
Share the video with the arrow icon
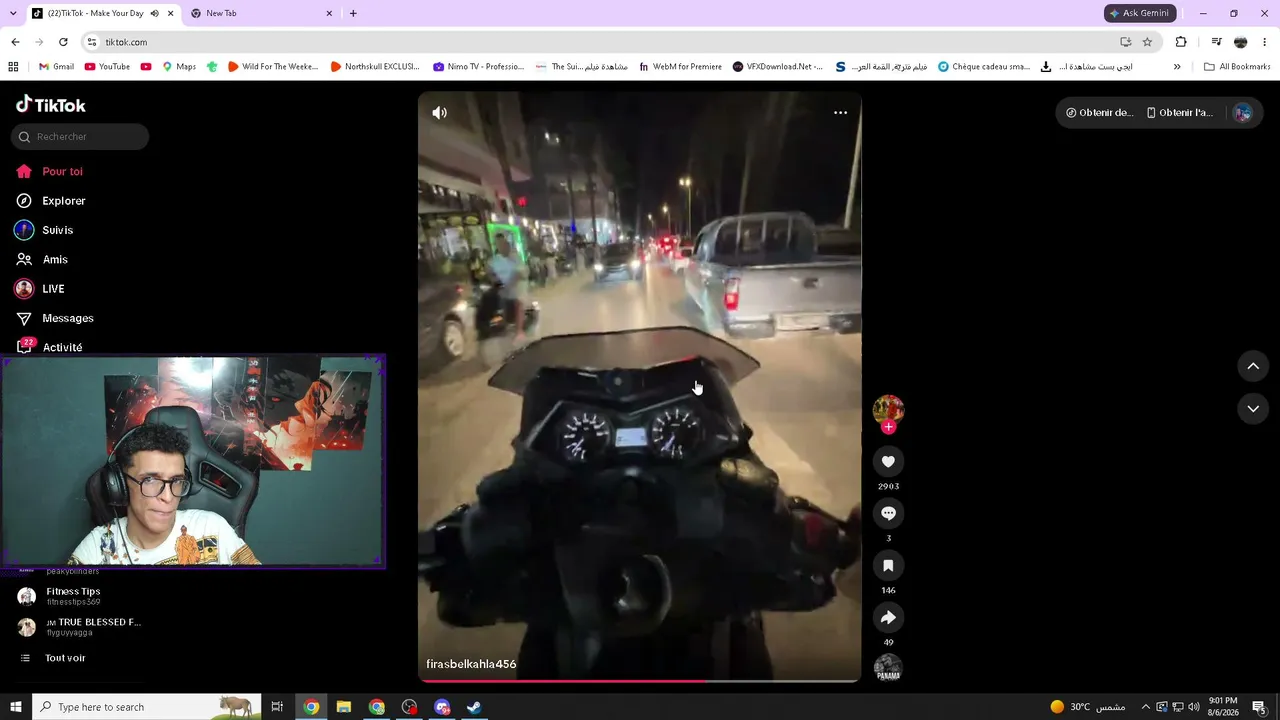pyautogui.click(x=888, y=617)
